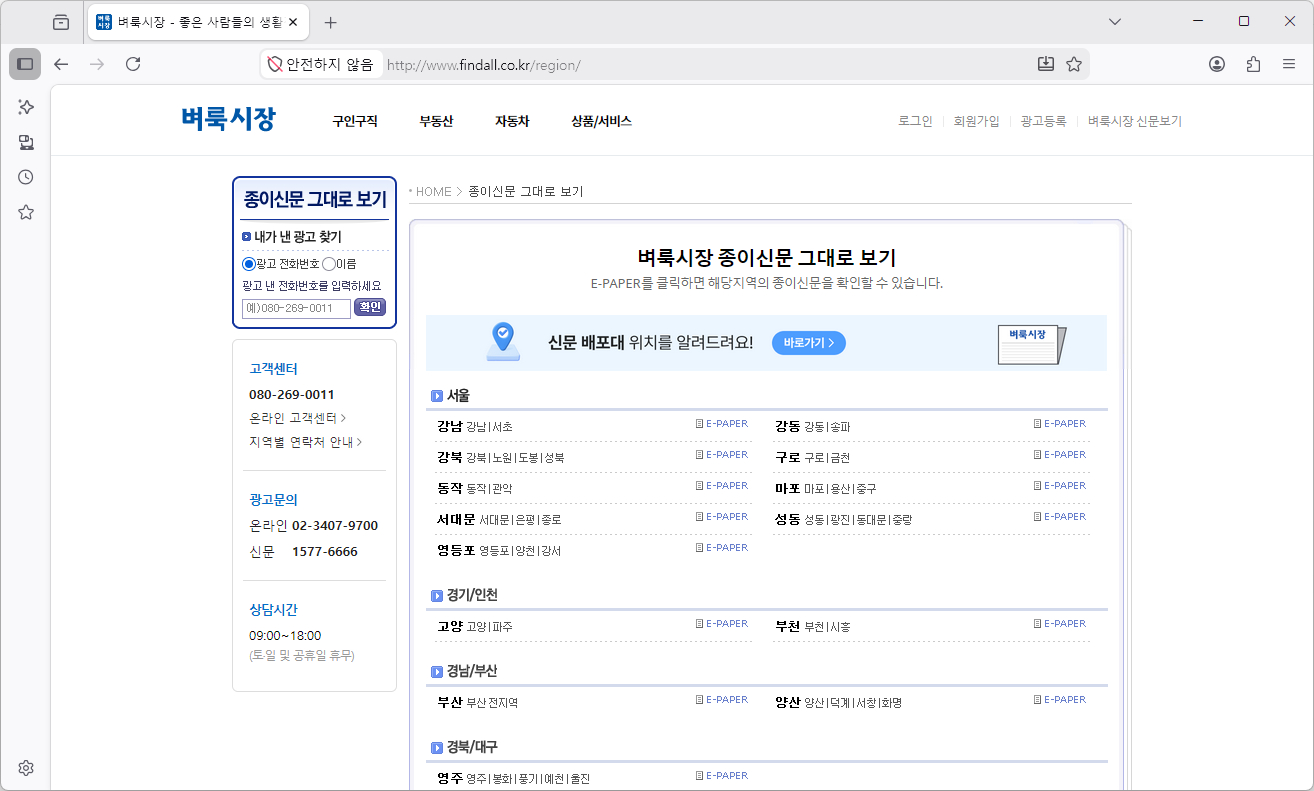Select the 이름 radio button
Screen dimensions: 1314x791
328,264
